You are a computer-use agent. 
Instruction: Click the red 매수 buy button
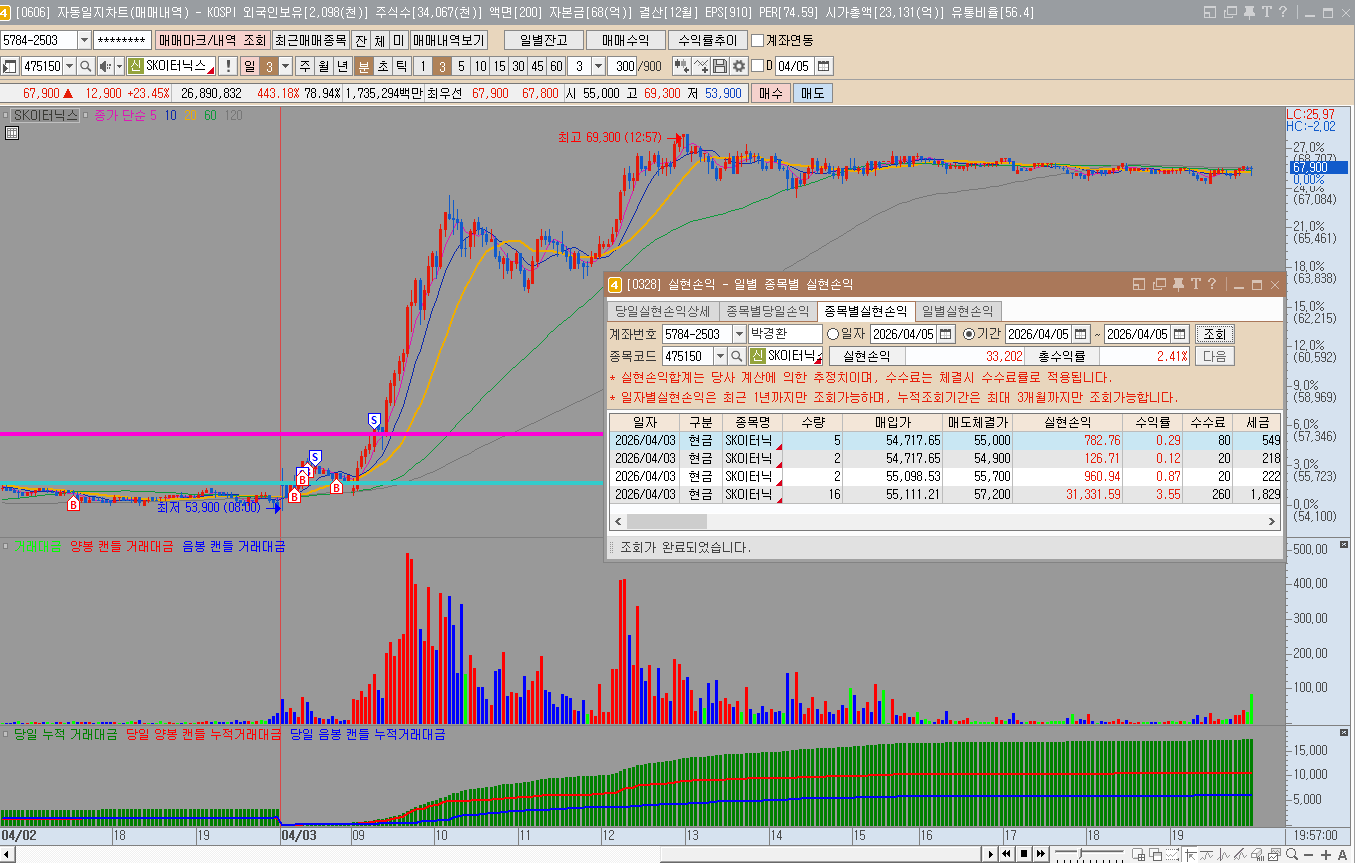771,93
